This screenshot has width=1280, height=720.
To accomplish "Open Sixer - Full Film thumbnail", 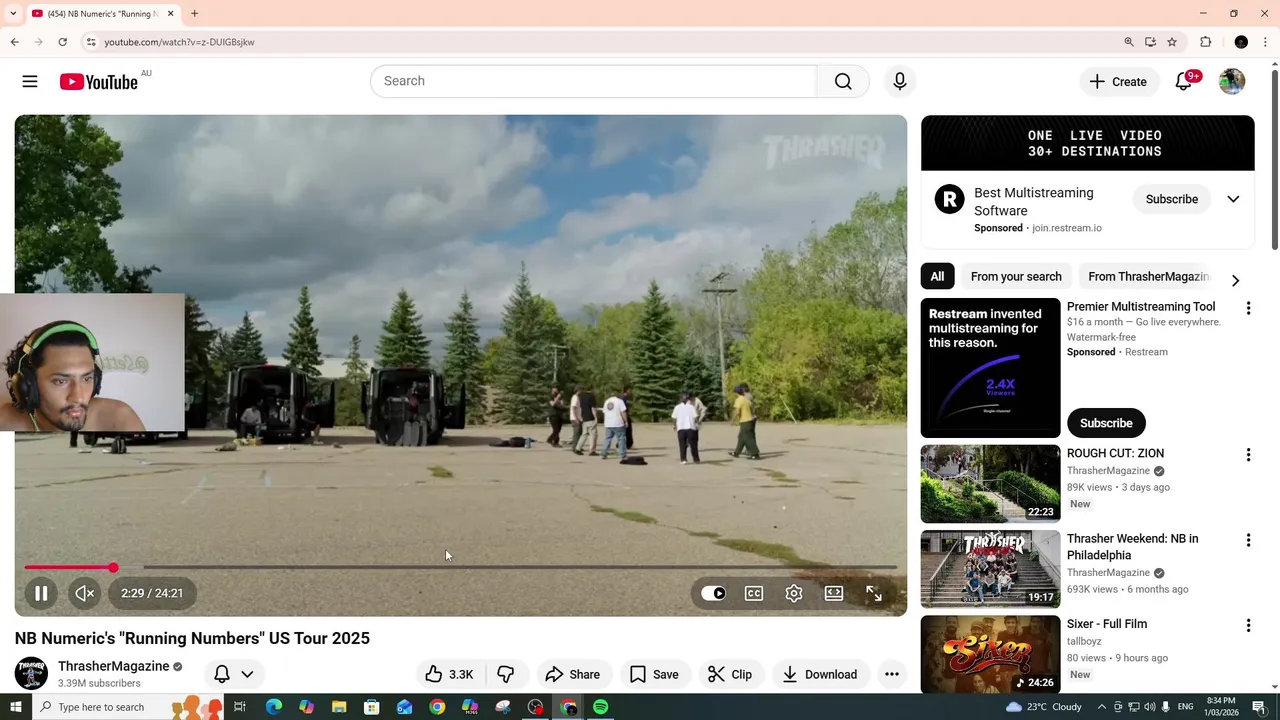I will (x=990, y=654).
